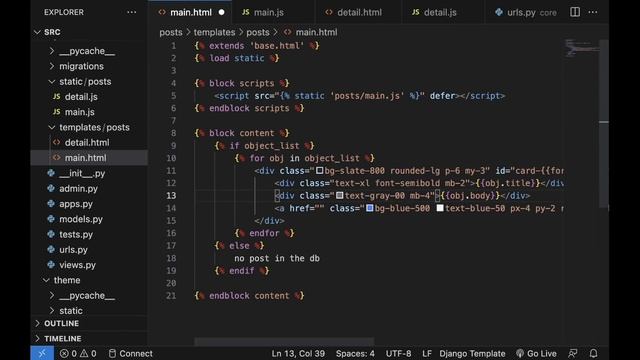The height and width of the screenshot is (360, 640).
Task: Click the posts breadcrumb at path start
Action: coord(171,32)
